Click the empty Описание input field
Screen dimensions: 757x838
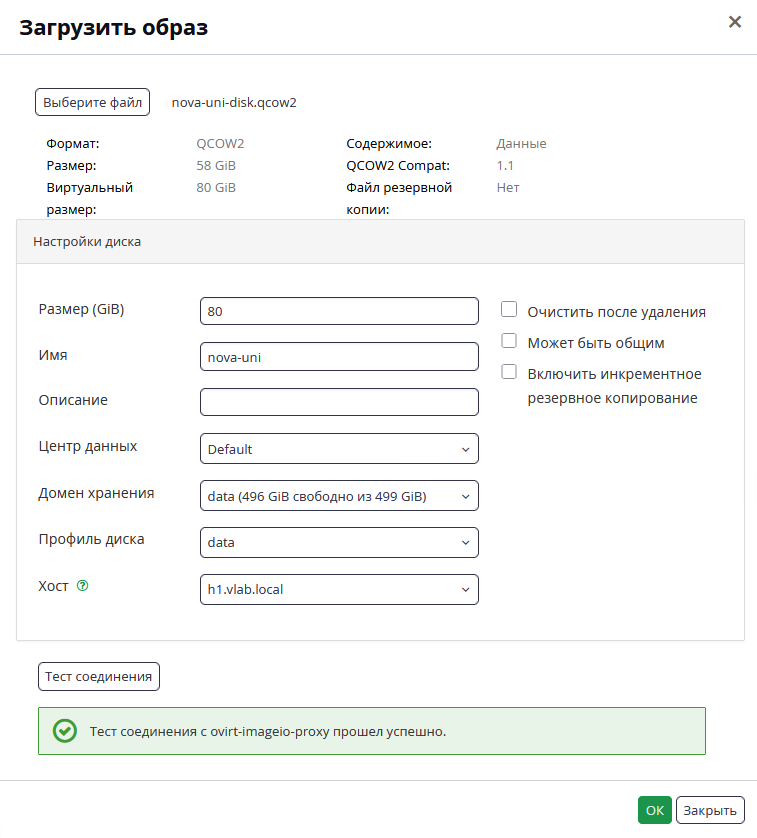point(339,402)
